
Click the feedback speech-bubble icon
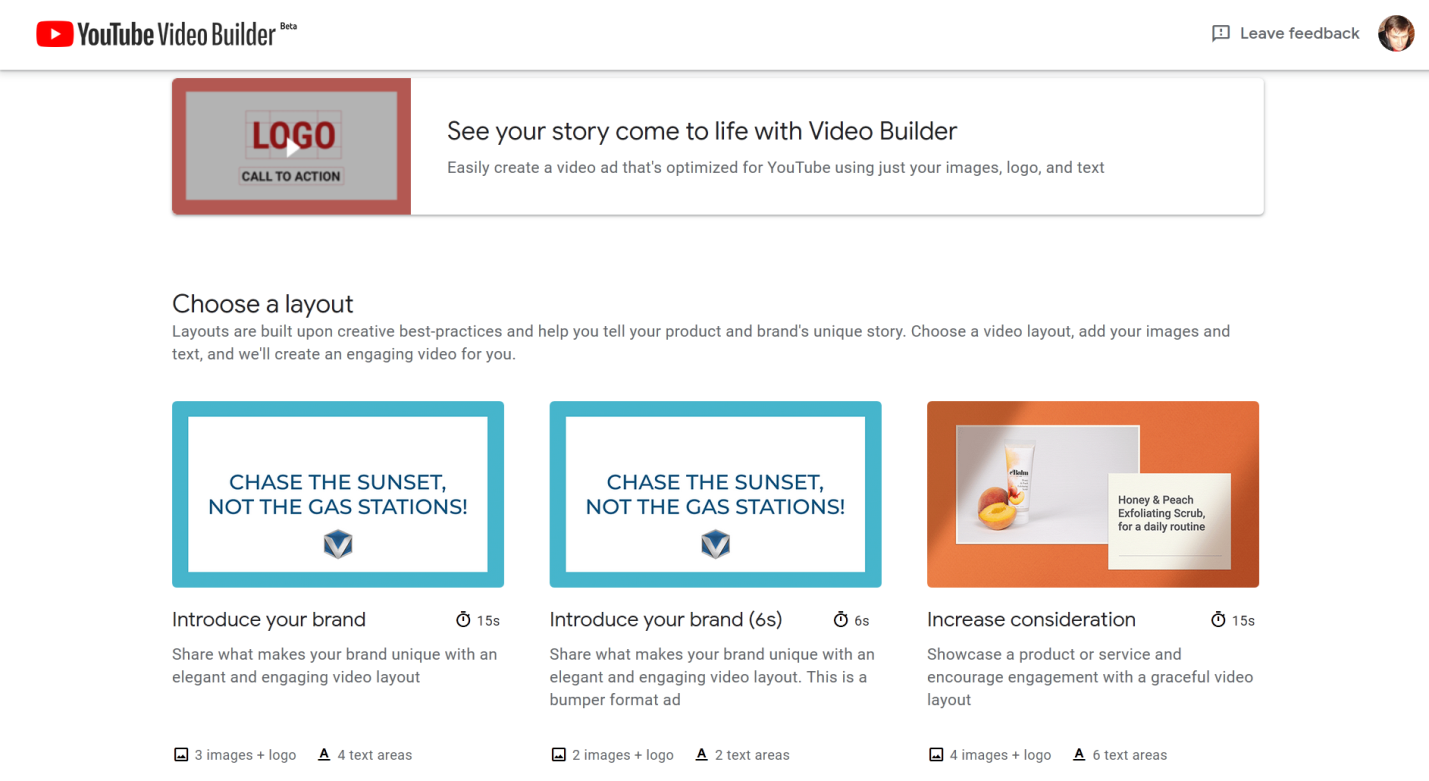click(x=1220, y=33)
